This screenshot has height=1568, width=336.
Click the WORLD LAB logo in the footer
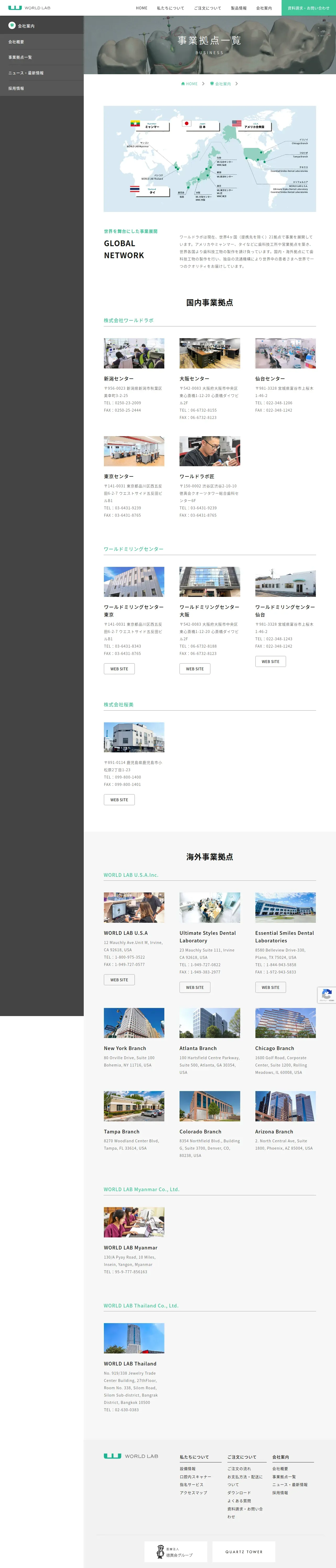131,1456
